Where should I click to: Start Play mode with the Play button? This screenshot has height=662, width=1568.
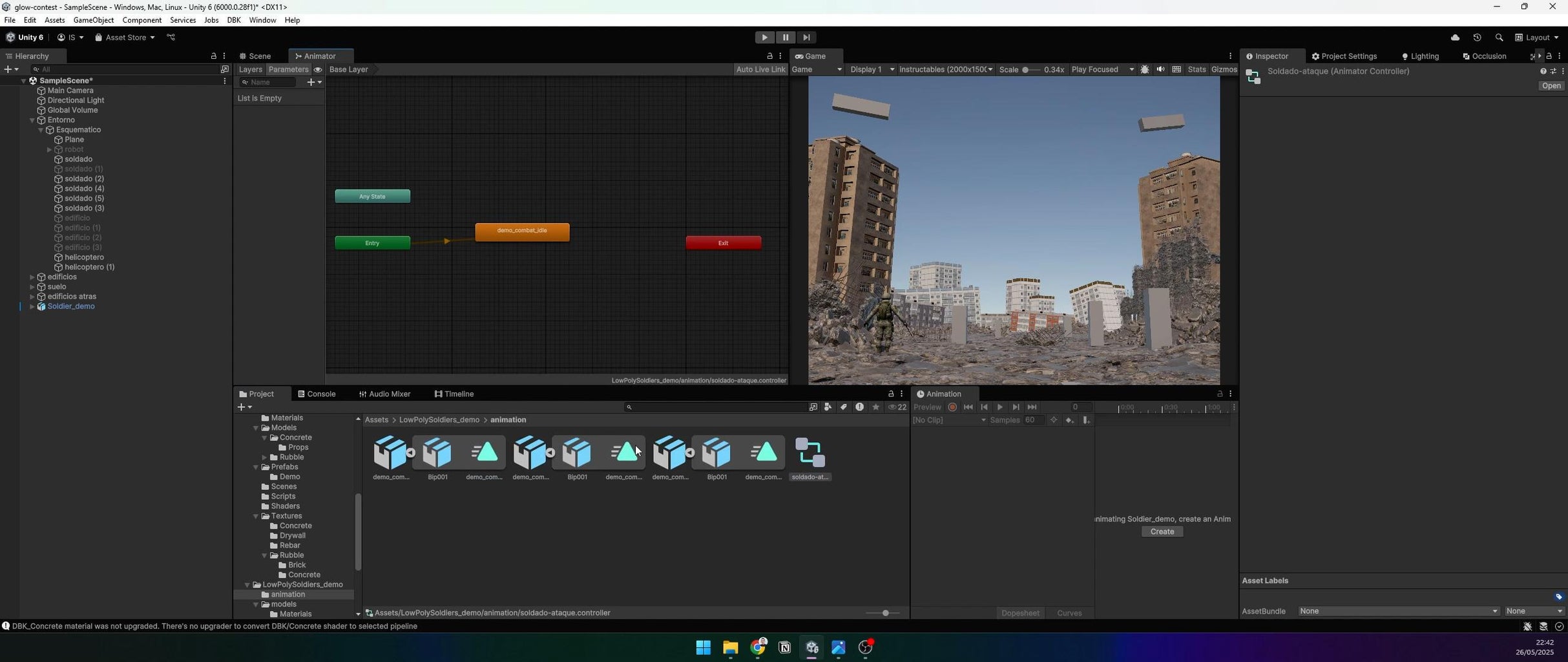coord(764,37)
